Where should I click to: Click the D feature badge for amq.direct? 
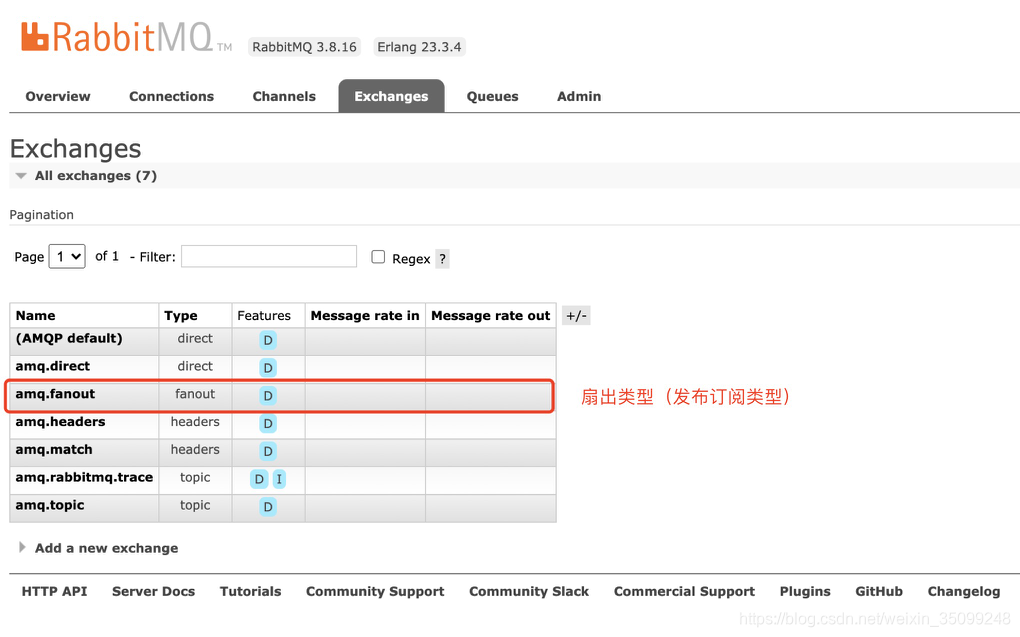coord(268,368)
